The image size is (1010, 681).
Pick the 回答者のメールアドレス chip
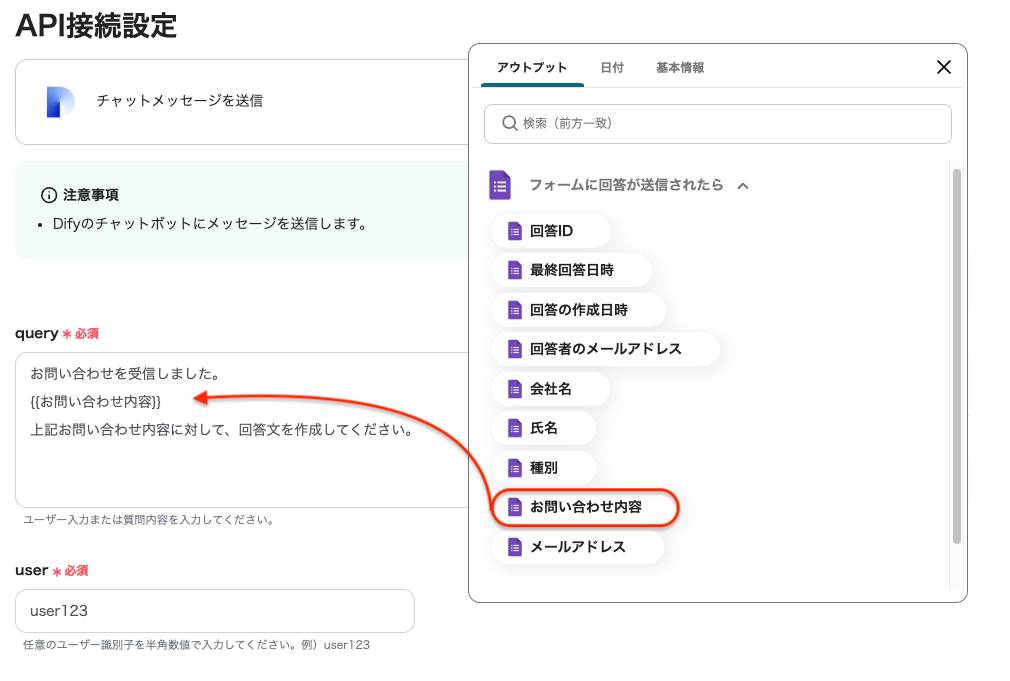coord(604,349)
